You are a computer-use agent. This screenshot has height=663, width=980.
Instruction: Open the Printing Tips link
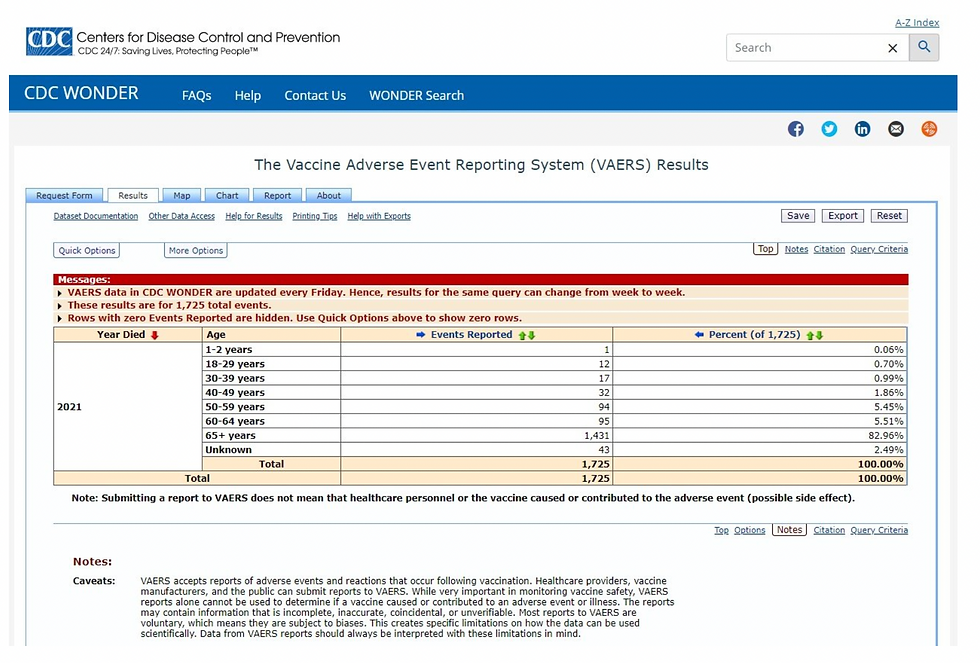coord(314,216)
